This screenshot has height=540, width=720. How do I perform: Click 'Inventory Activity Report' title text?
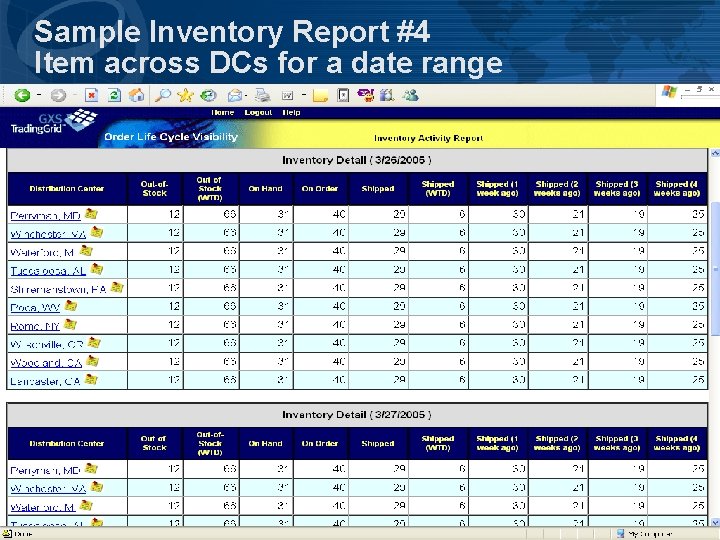[428, 138]
